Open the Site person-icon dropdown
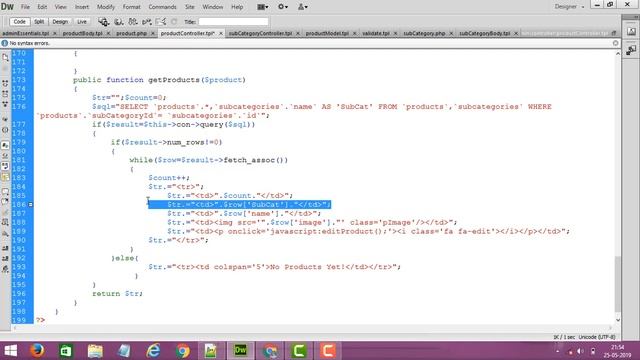This screenshot has height=360, width=640. (302, 7)
